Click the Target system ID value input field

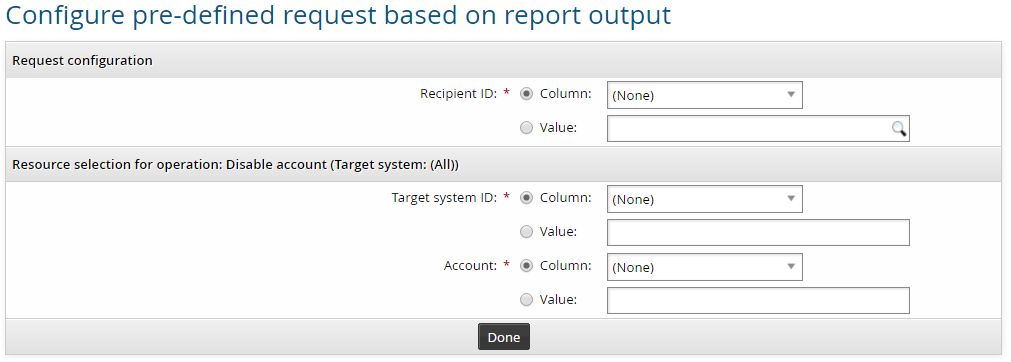758,232
